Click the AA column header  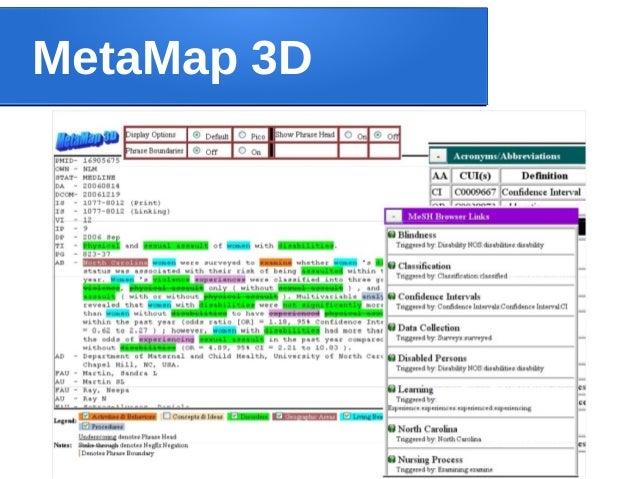coord(439,176)
